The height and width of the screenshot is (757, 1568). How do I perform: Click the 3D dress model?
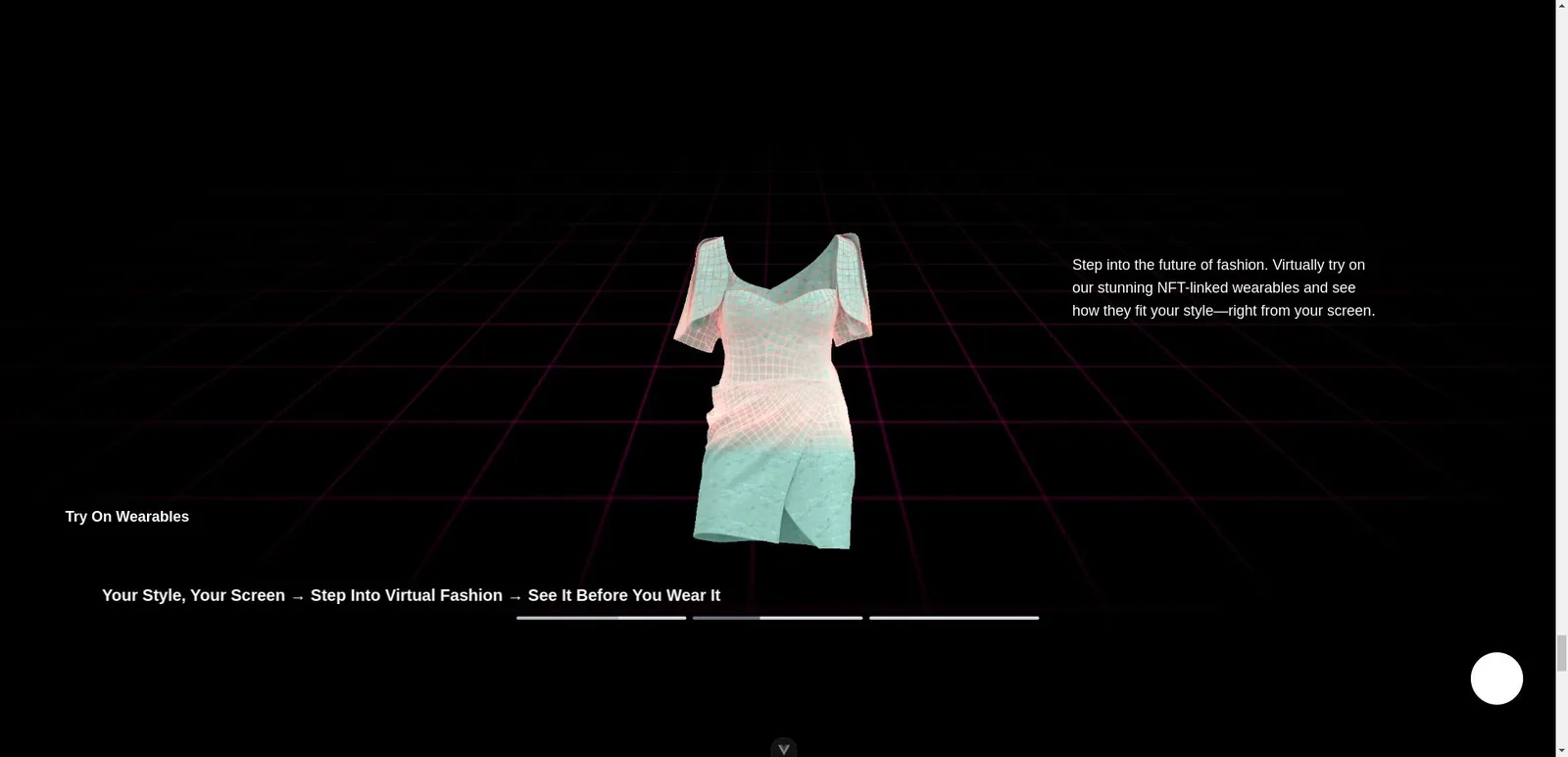click(x=773, y=390)
